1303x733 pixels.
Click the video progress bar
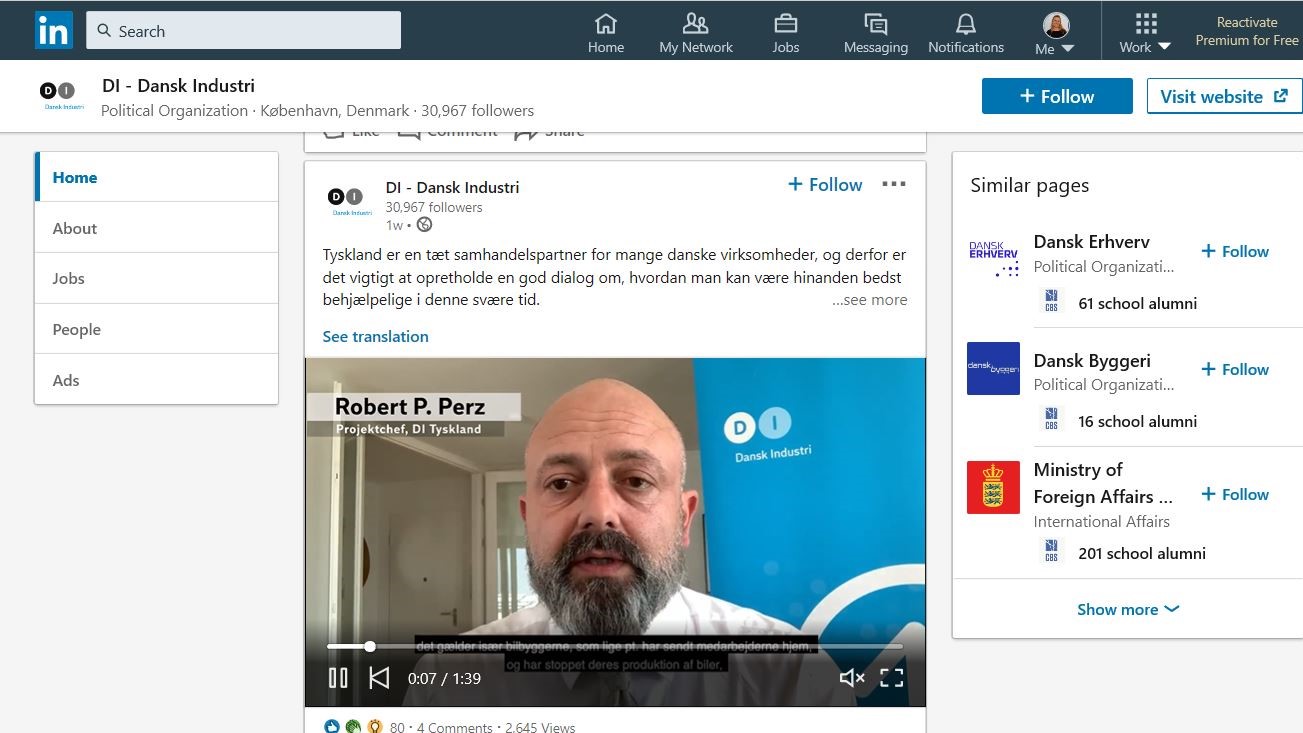(615, 646)
